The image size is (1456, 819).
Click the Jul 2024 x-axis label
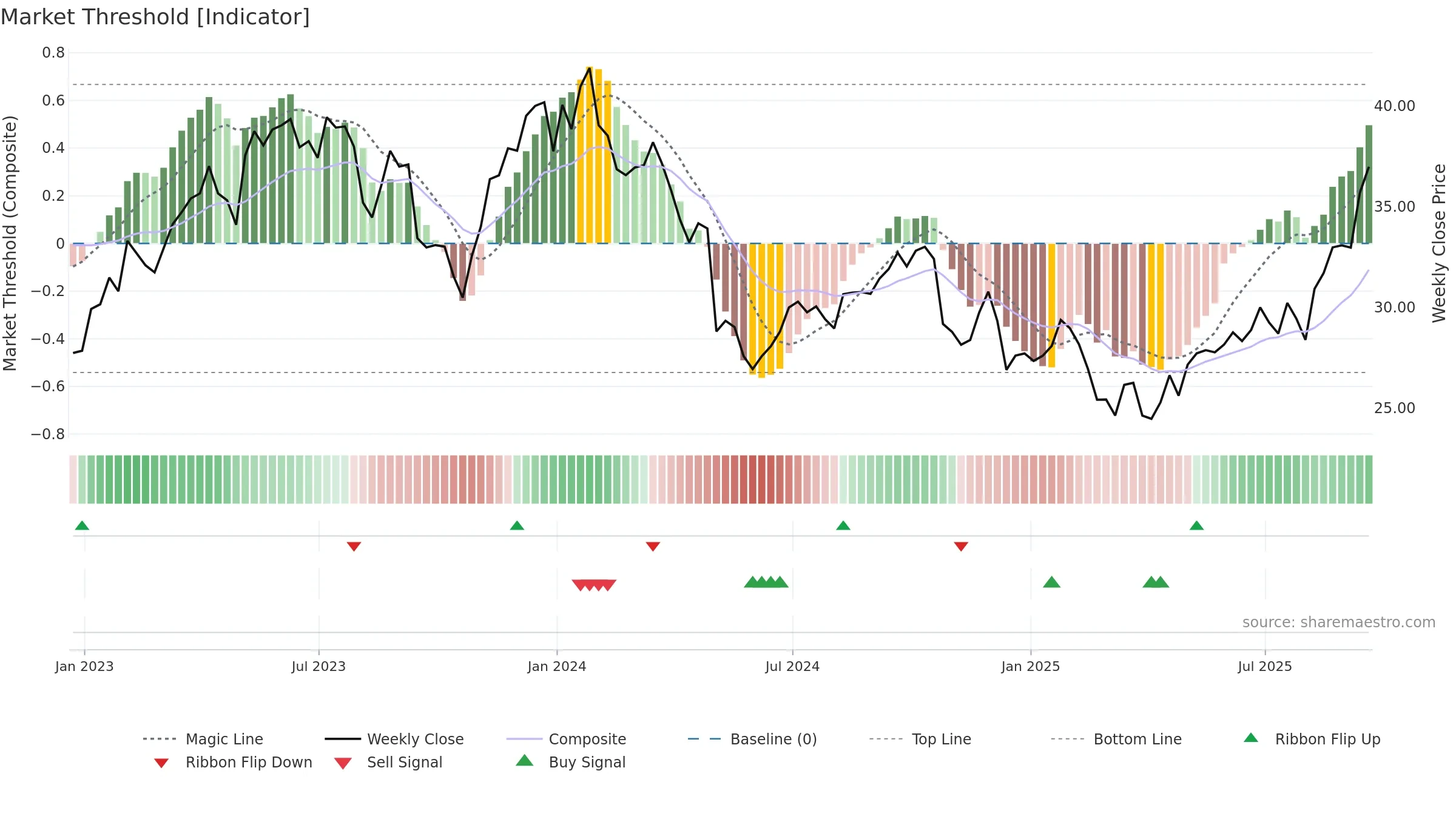click(x=792, y=666)
